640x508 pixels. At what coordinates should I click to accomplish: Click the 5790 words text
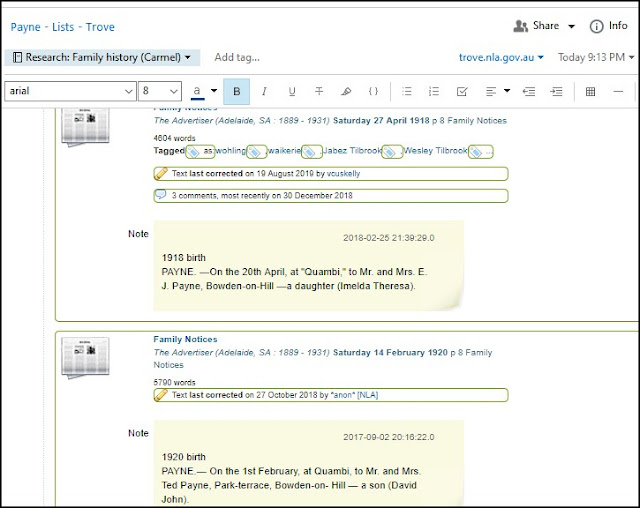(x=174, y=382)
